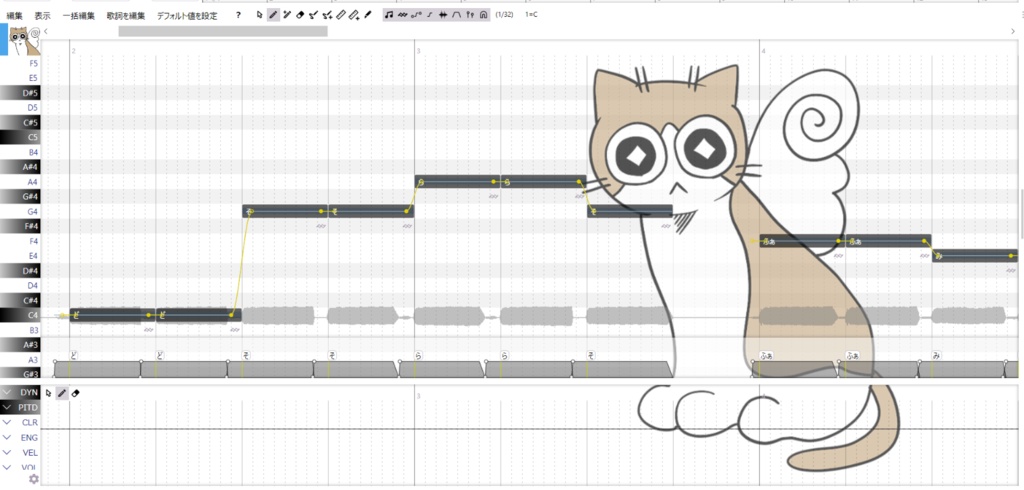This screenshot has height=490, width=1024.
Task: Click the A4 piano key label
Action: point(32,182)
